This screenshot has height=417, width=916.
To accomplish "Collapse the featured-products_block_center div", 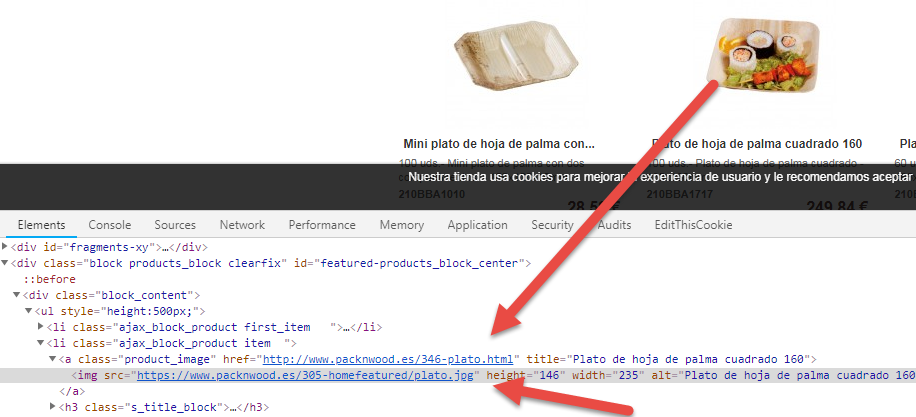I will tap(5, 263).
